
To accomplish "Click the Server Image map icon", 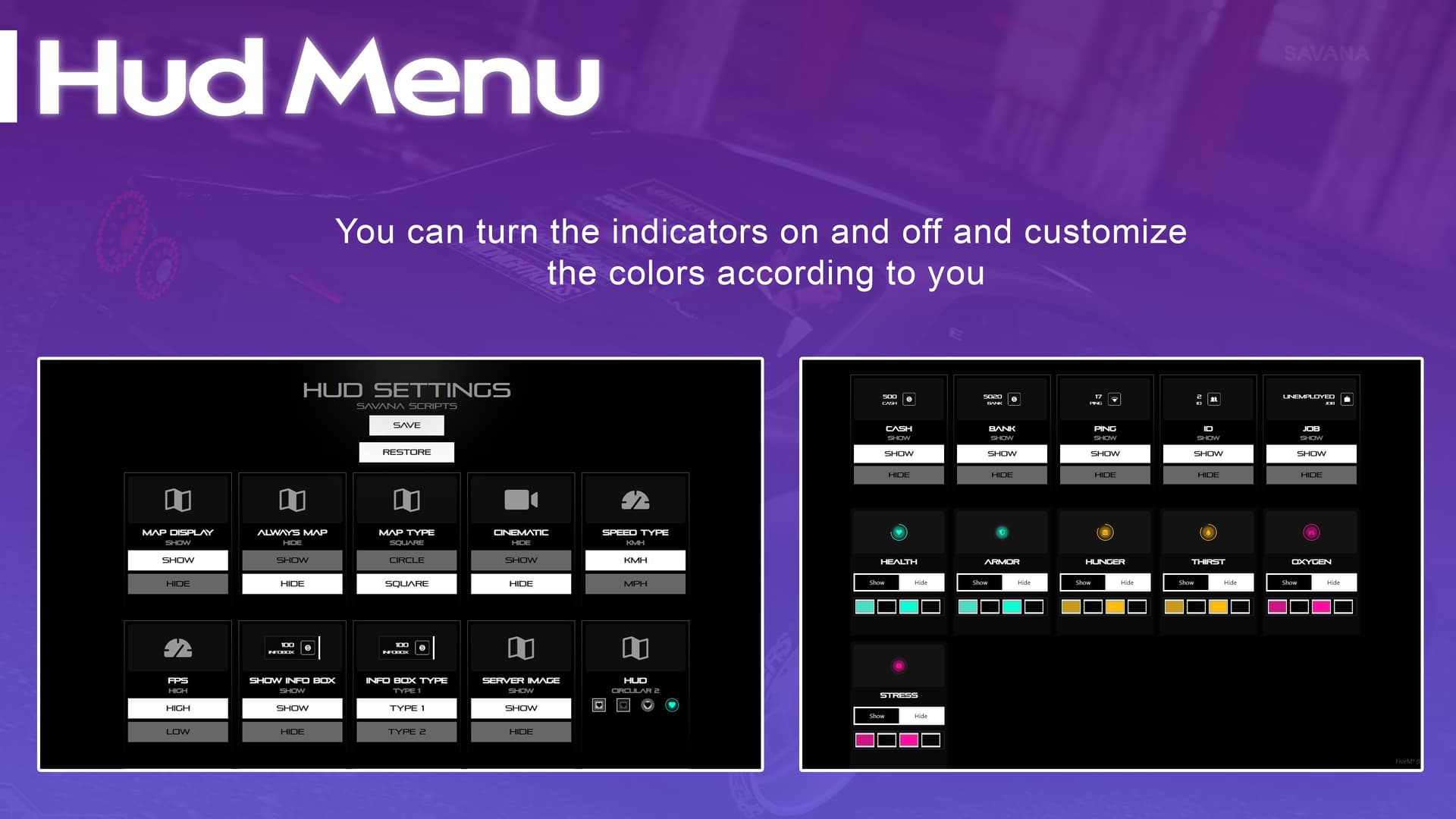I will pyautogui.click(x=521, y=648).
